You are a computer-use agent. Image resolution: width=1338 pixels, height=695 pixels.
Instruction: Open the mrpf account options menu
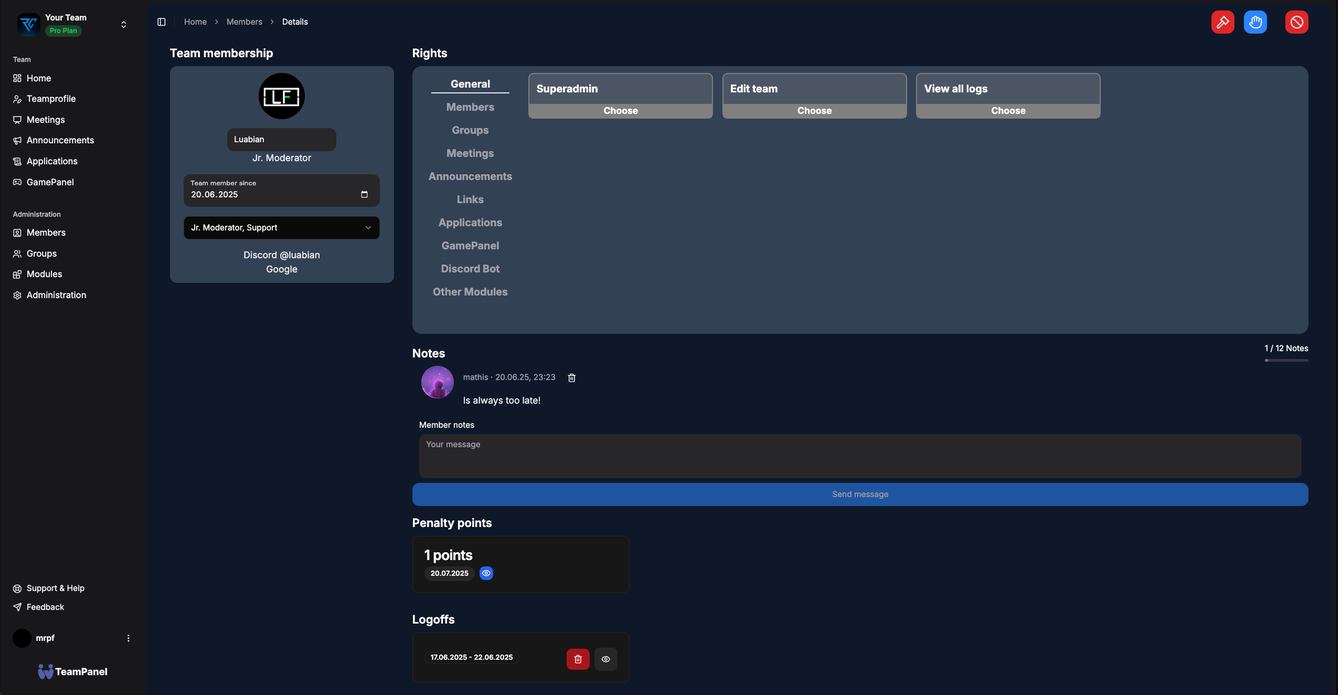click(128, 637)
